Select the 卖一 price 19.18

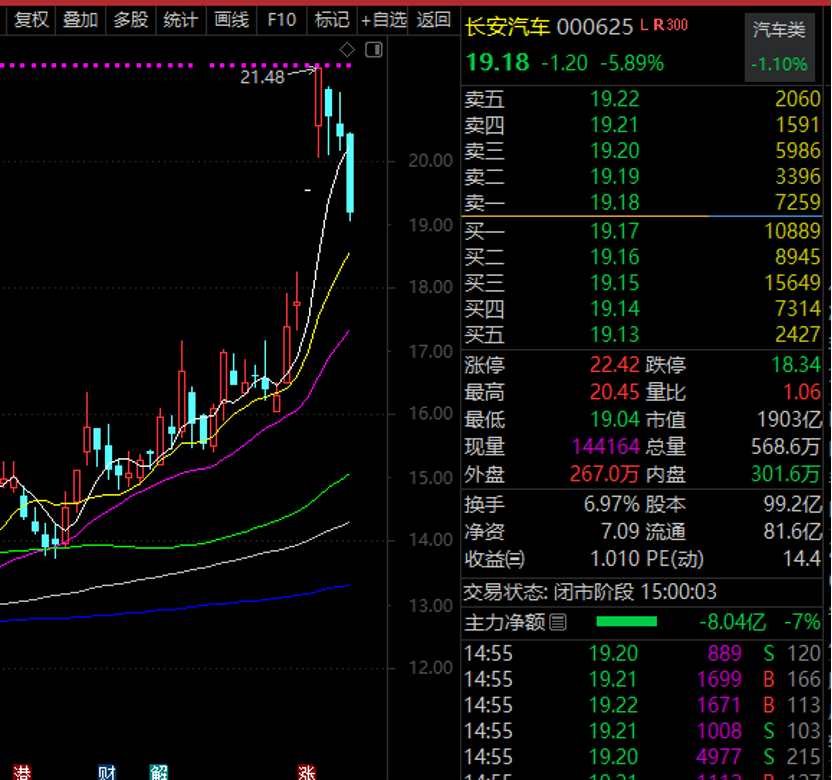point(615,202)
